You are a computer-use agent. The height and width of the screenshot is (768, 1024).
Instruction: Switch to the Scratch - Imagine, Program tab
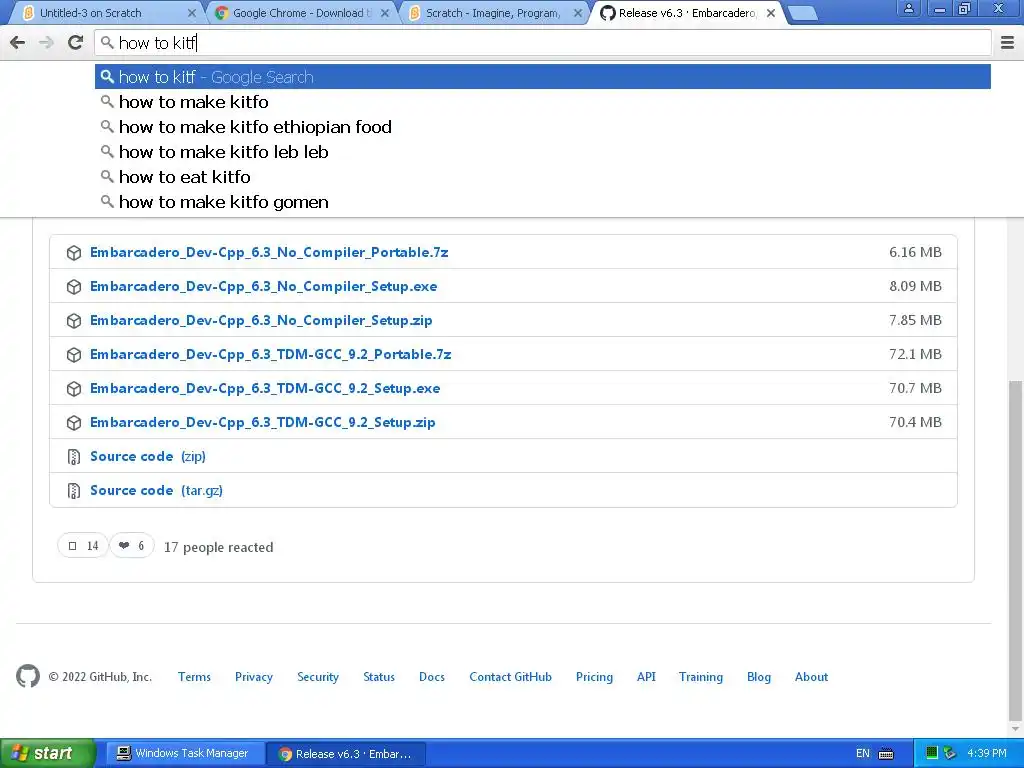(x=493, y=13)
